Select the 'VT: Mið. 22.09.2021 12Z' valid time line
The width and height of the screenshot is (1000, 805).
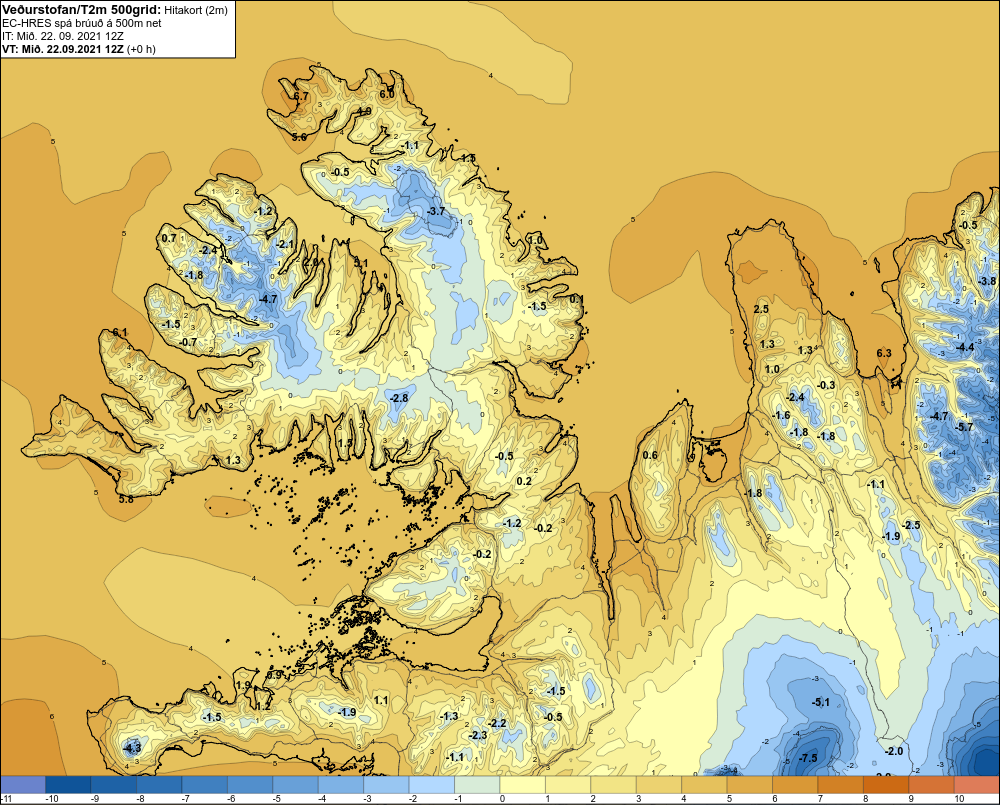pos(63,49)
